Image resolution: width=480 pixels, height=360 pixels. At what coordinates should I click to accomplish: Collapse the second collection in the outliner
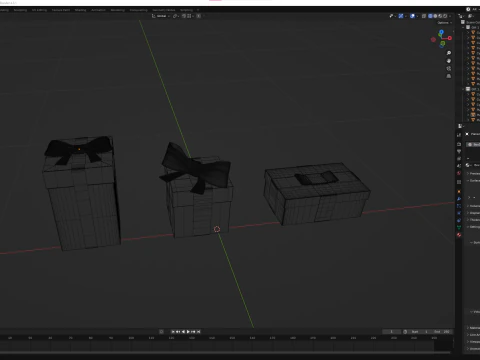point(464,89)
